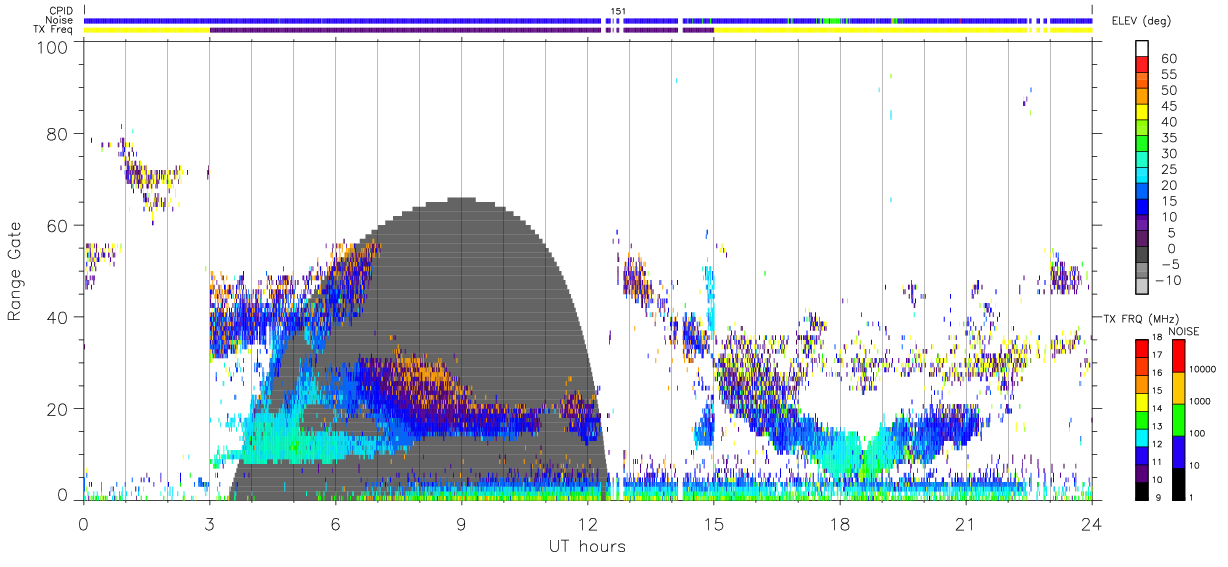Click the 'Noise' strip label at top left
Screen dimensions: 1228x567
coord(60,20)
